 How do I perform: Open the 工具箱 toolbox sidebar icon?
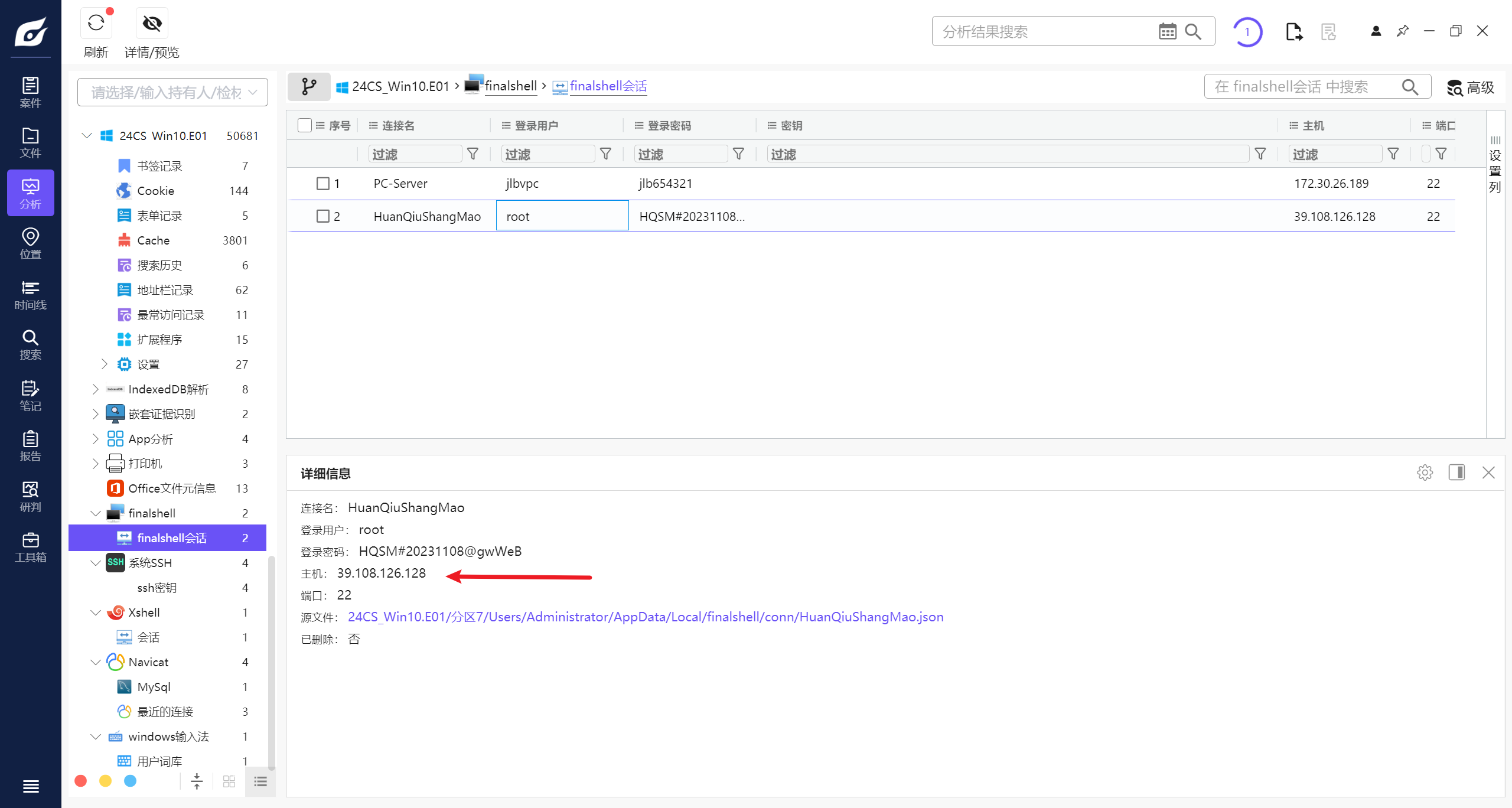(x=30, y=547)
